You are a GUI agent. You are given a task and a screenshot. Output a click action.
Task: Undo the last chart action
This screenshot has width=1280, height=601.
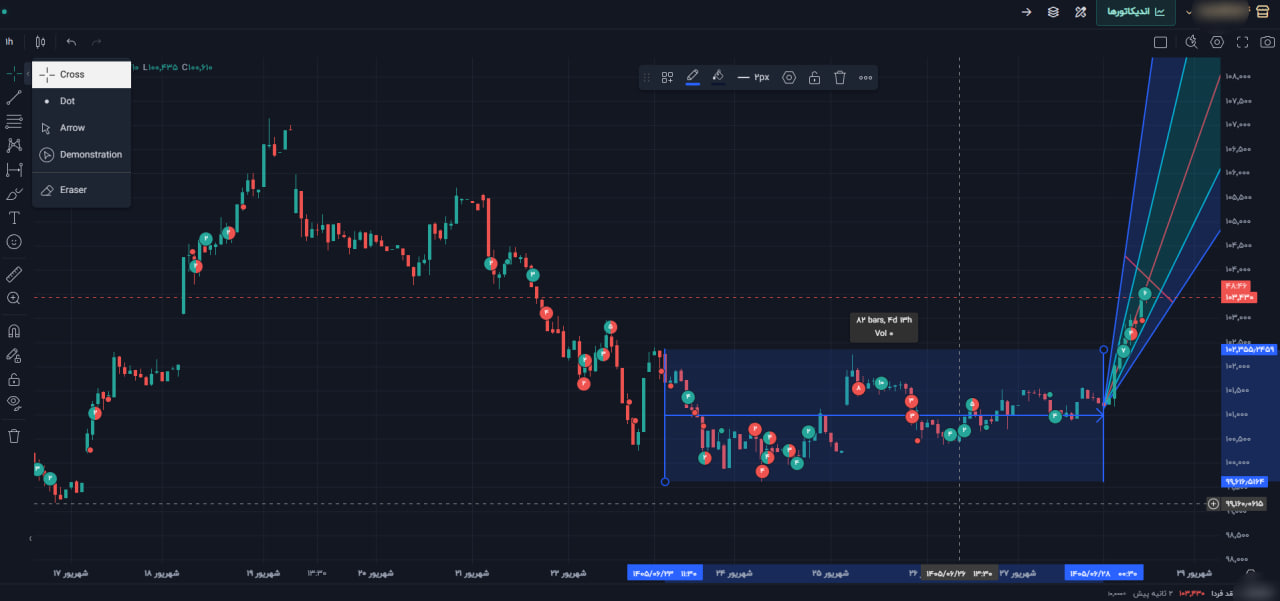coord(71,42)
